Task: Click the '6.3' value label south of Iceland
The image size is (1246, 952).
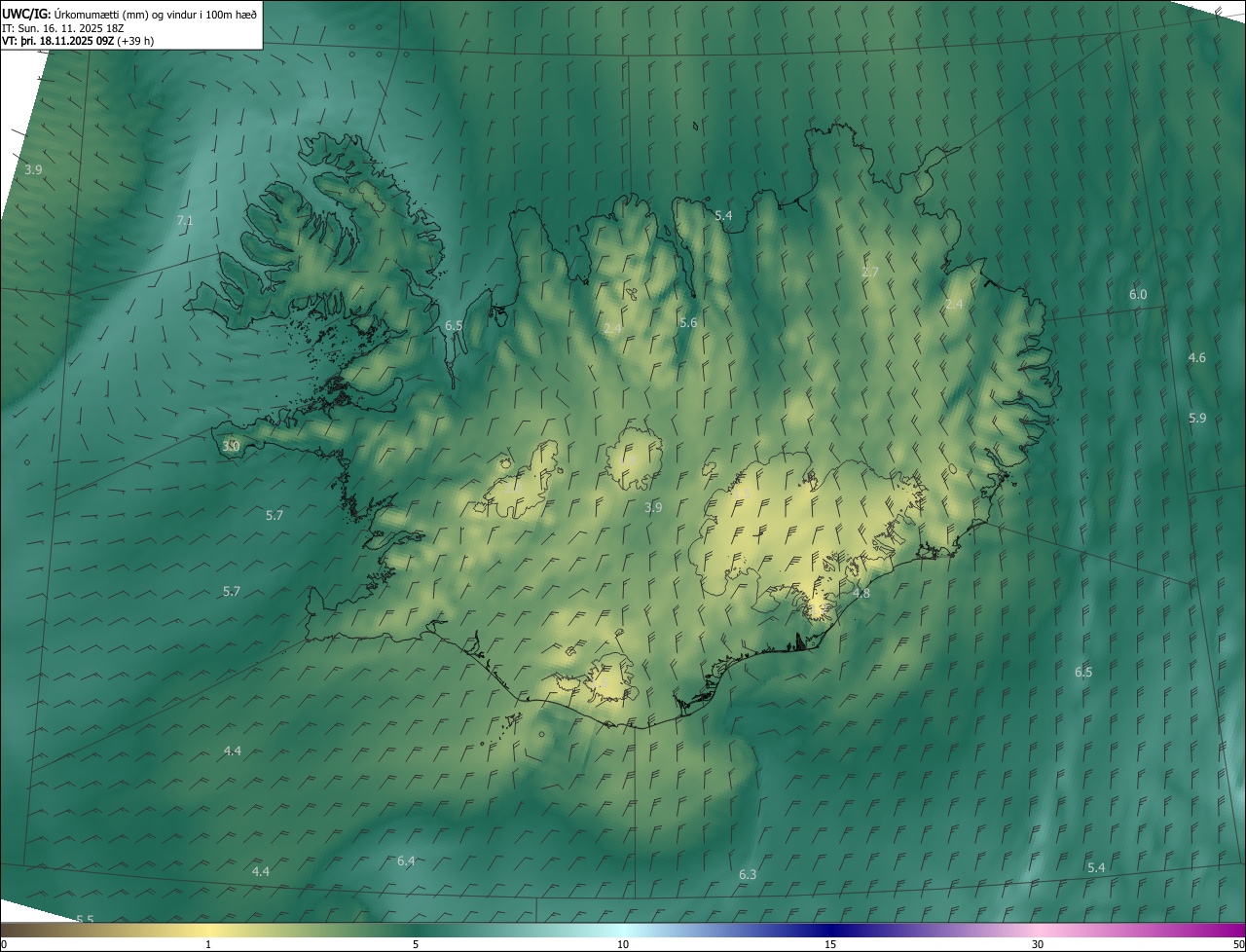Action: tap(748, 874)
